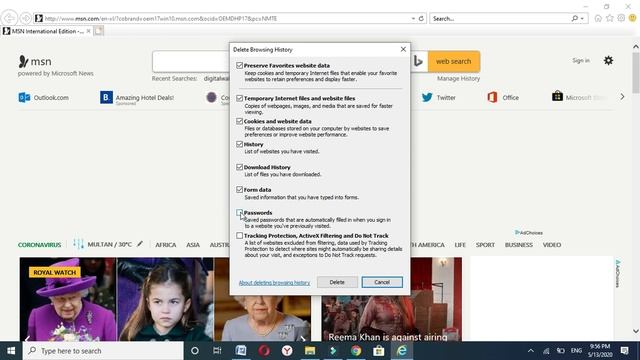This screenshot has width=640, height=360.
Task: Open a new tab button
Action: tap(99, 31)
